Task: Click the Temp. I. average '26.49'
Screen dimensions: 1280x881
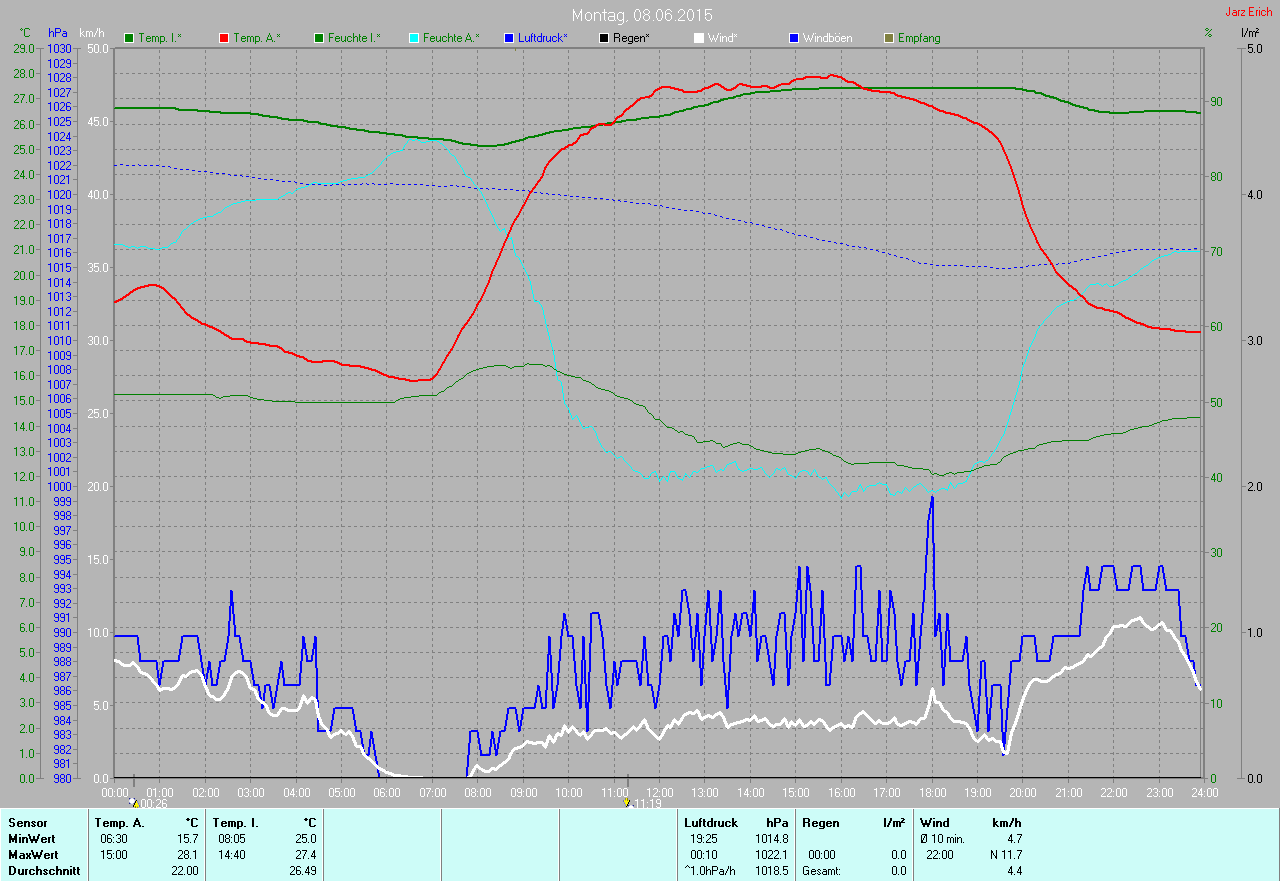Action: click(x=302, y=871)
